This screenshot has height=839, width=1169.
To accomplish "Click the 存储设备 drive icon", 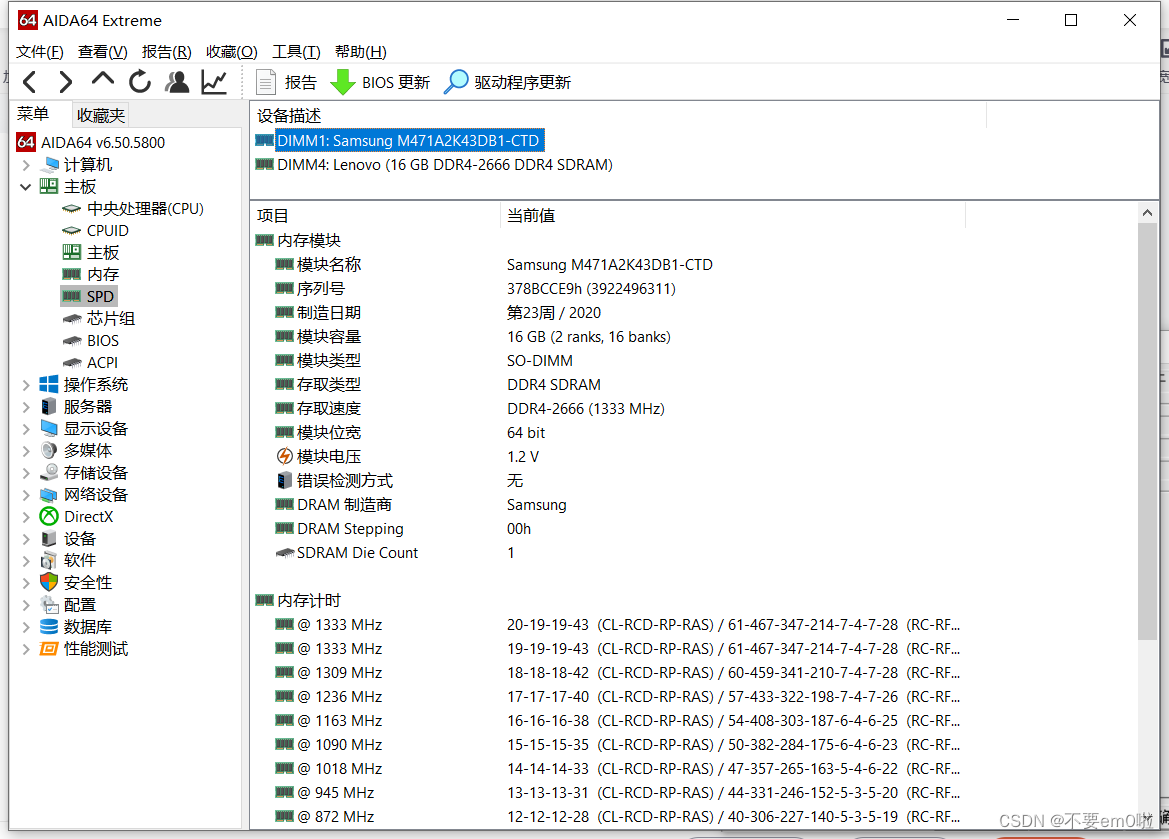I will coord(49,472).
